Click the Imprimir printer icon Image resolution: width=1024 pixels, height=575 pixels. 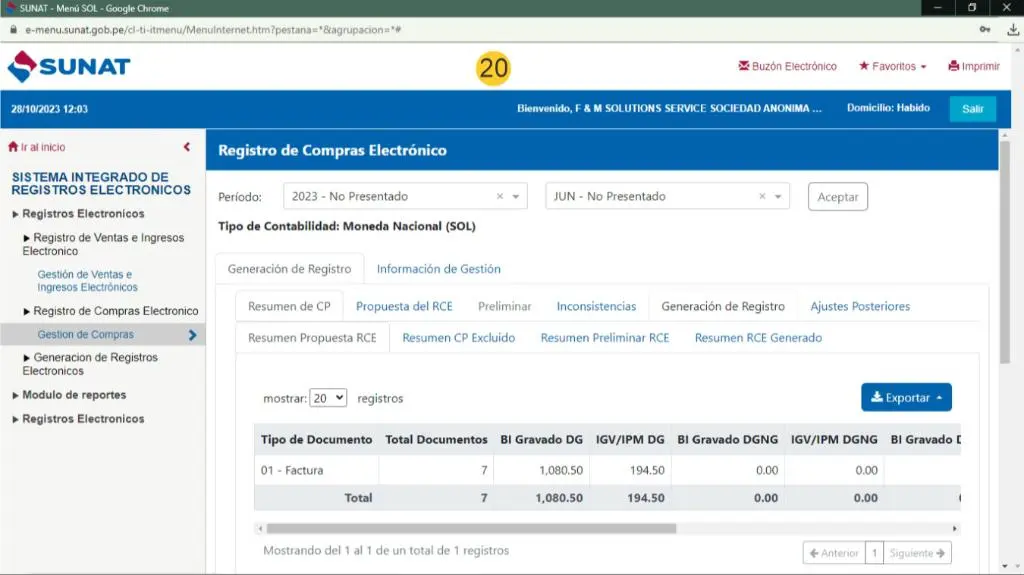point(954,67)
